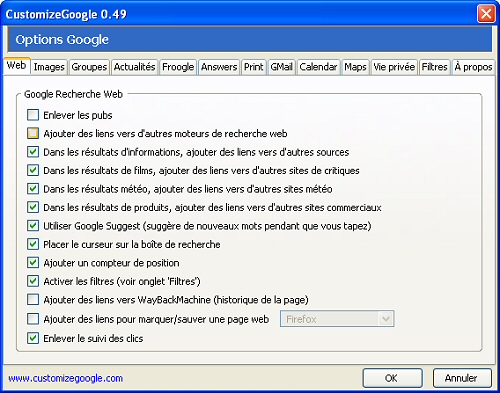Uncheck 'Enlever le suivi des clics'
The width and height of the screenshot is (500, 393).
click(33, 338)
